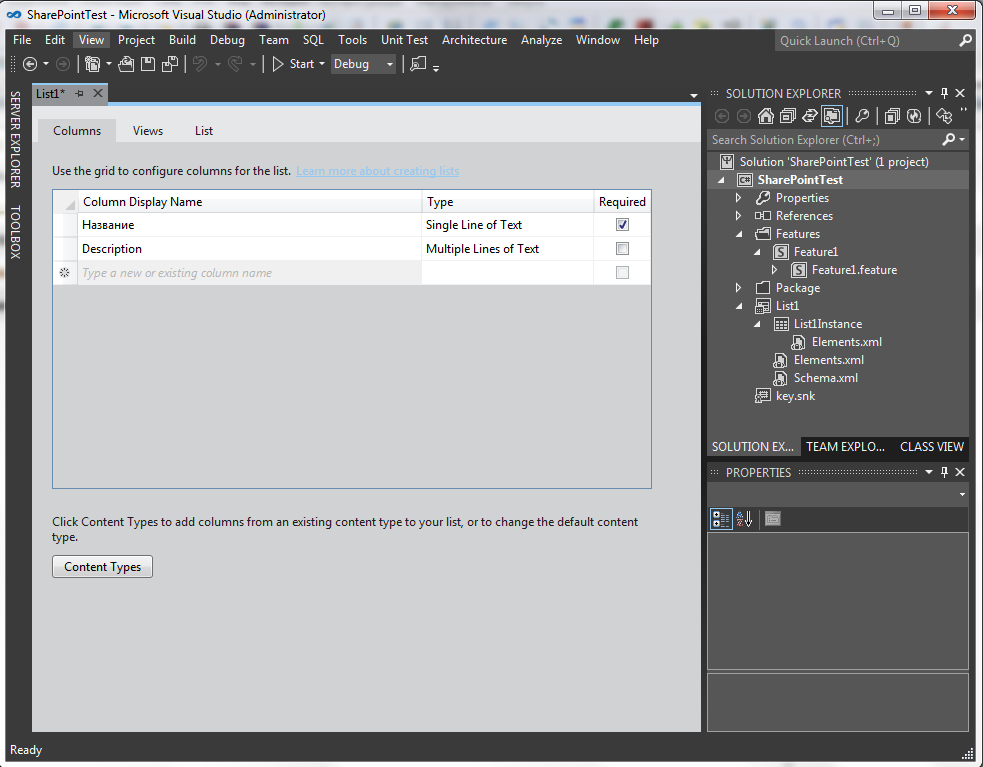Click Sync with Active Document icon

pyautogui.click(x=810, y=115)
